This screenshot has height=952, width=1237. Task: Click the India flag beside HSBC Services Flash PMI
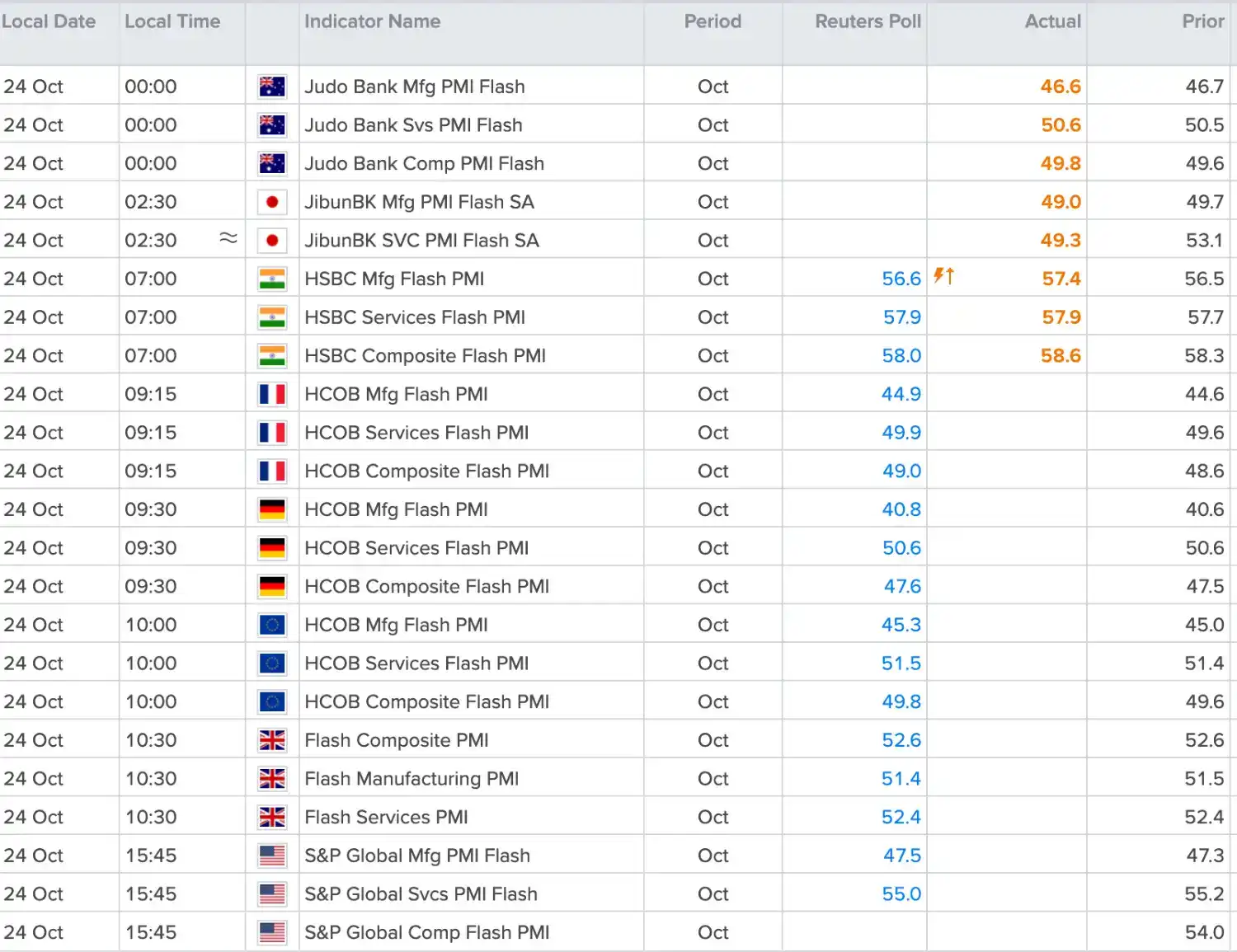tap(272, 317)
